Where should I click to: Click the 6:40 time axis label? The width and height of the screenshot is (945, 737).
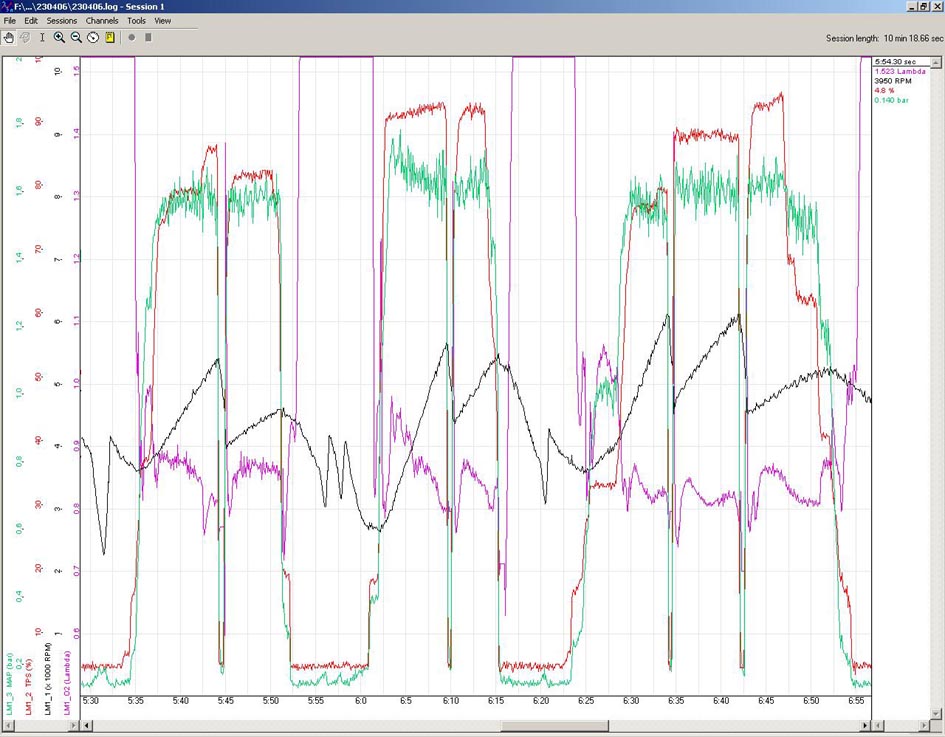click(721, 701)
